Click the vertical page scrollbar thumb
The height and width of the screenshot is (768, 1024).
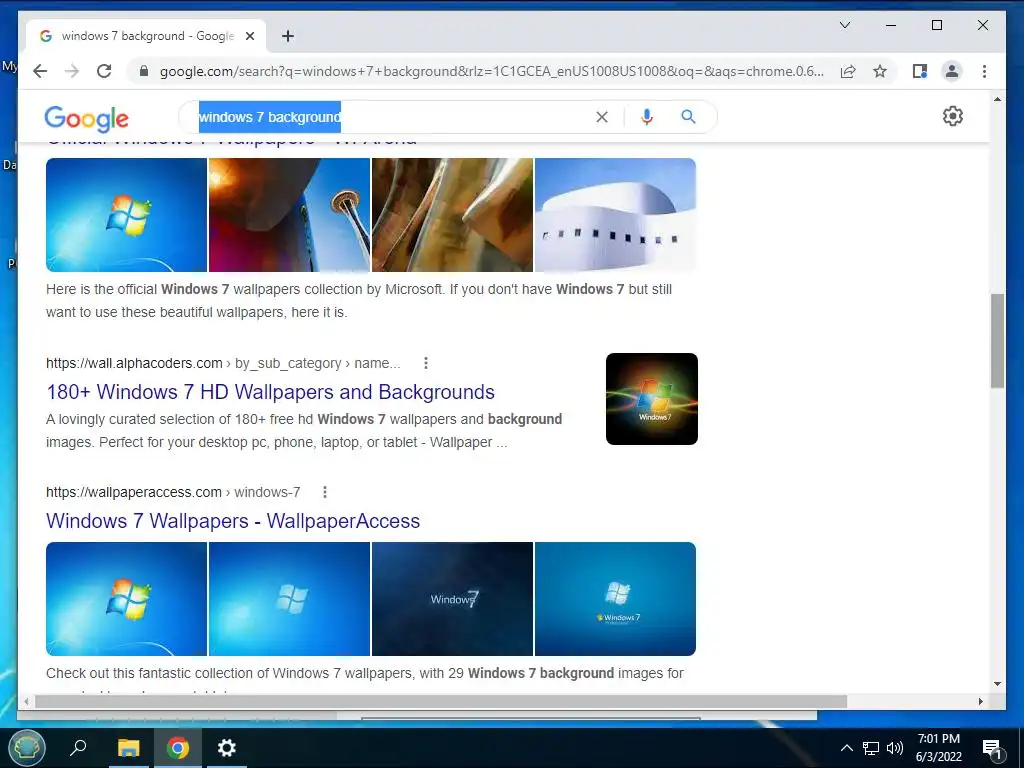(997, 341)
